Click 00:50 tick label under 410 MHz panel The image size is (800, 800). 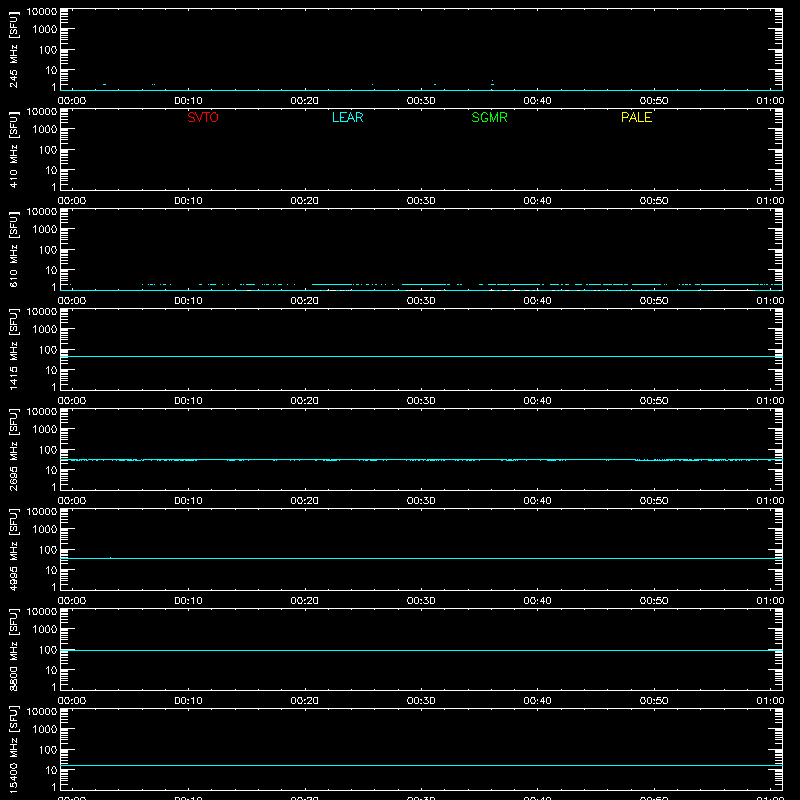(x=654, y=201)
